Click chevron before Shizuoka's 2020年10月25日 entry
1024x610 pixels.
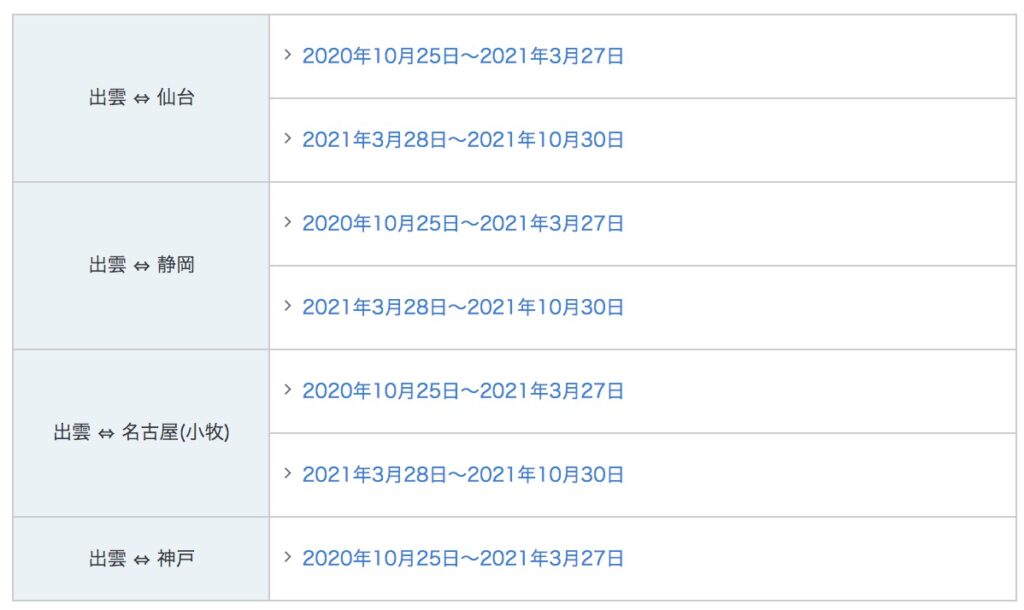coord(287,222)
